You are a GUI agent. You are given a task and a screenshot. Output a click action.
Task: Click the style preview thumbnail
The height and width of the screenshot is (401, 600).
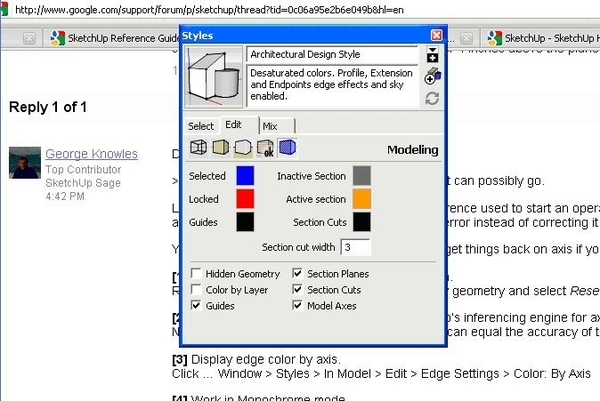[214, 77]
